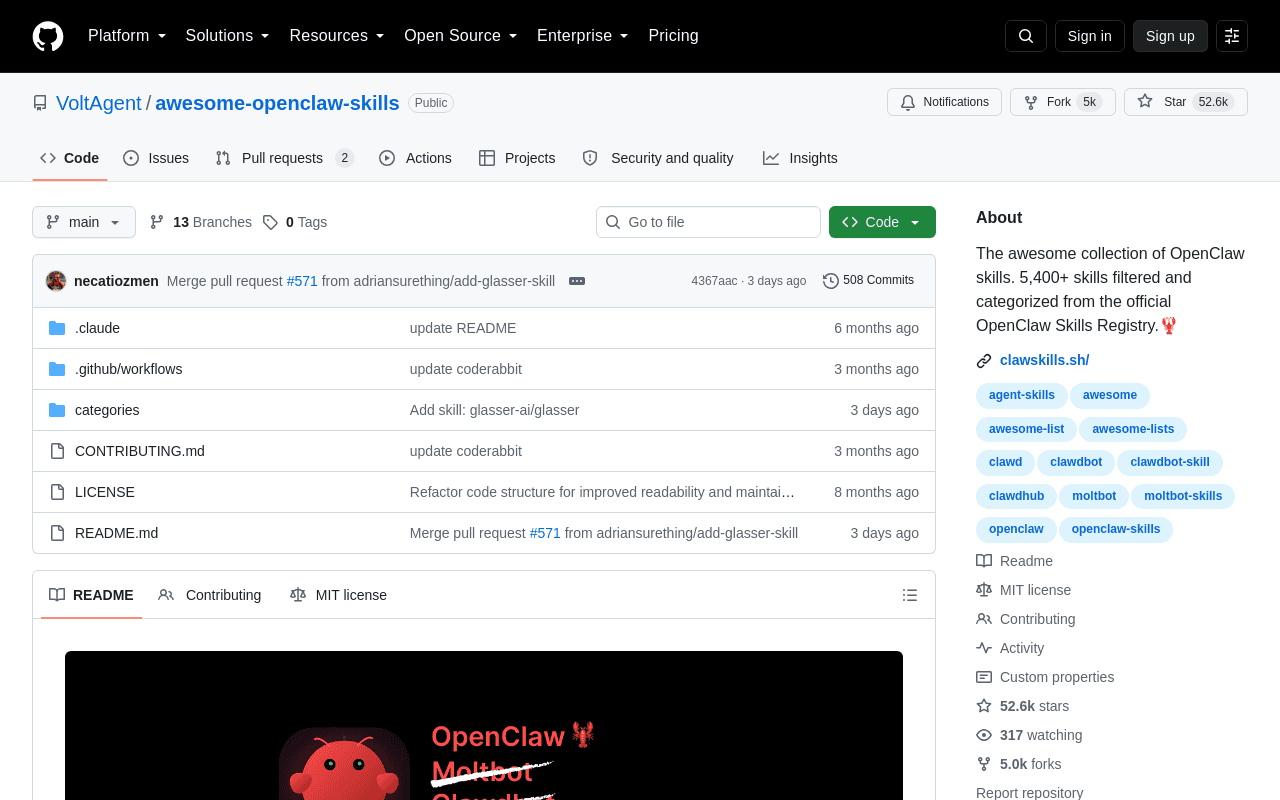This screenshot has width=1280, height=800.
Task: Click the scale icon beside MIT license
Action: click(x=984, y=590)
